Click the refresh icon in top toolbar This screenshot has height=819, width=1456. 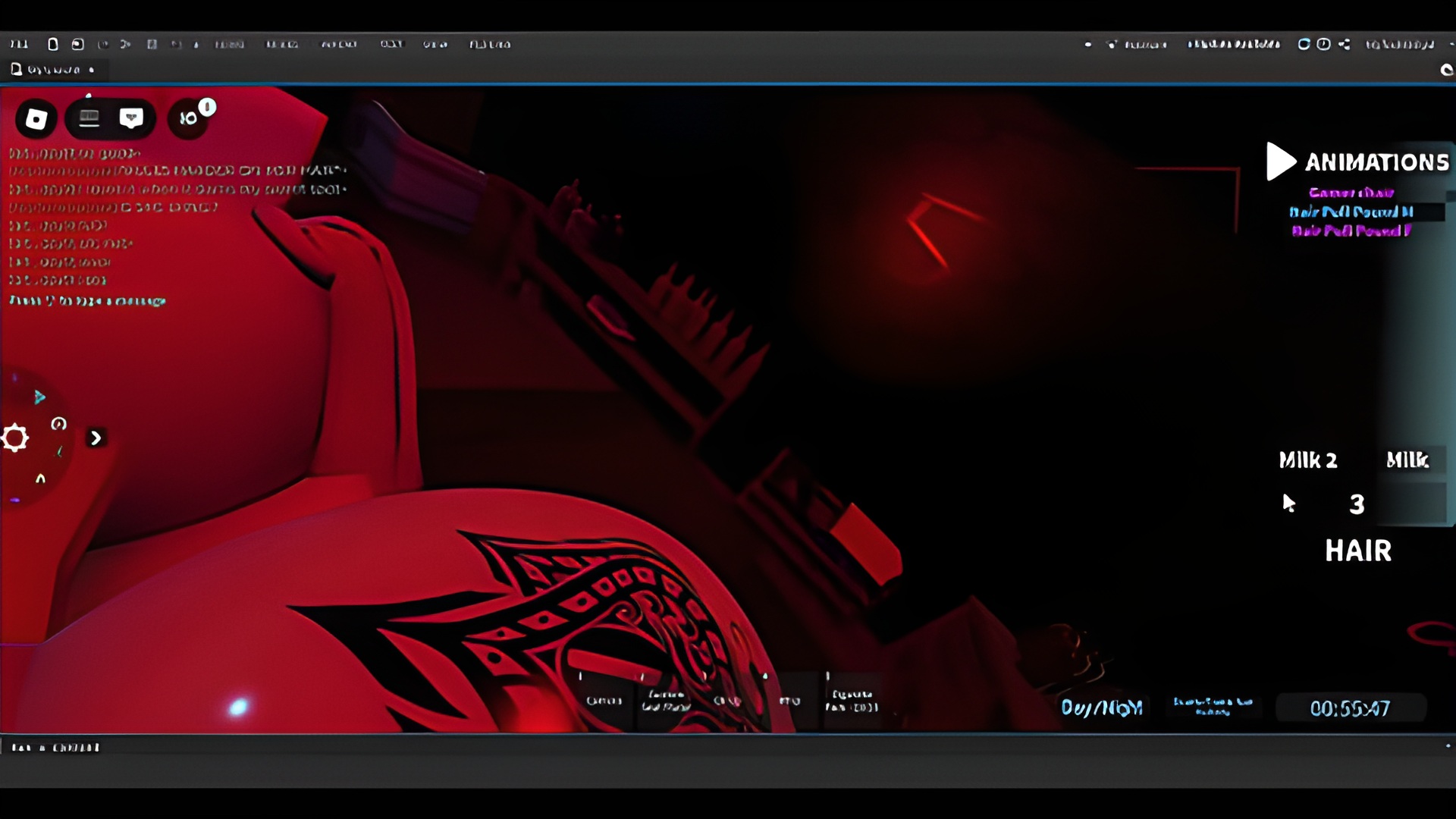coord(1304,45)
